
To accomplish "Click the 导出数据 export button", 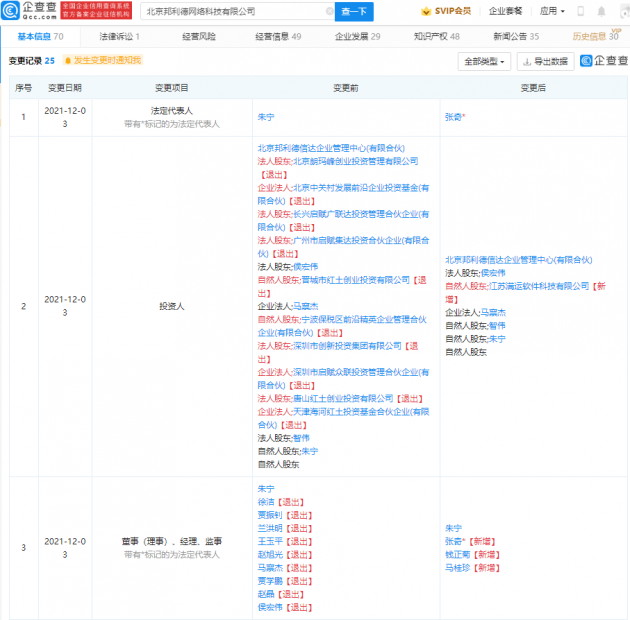I will click(x=545, y=61).
